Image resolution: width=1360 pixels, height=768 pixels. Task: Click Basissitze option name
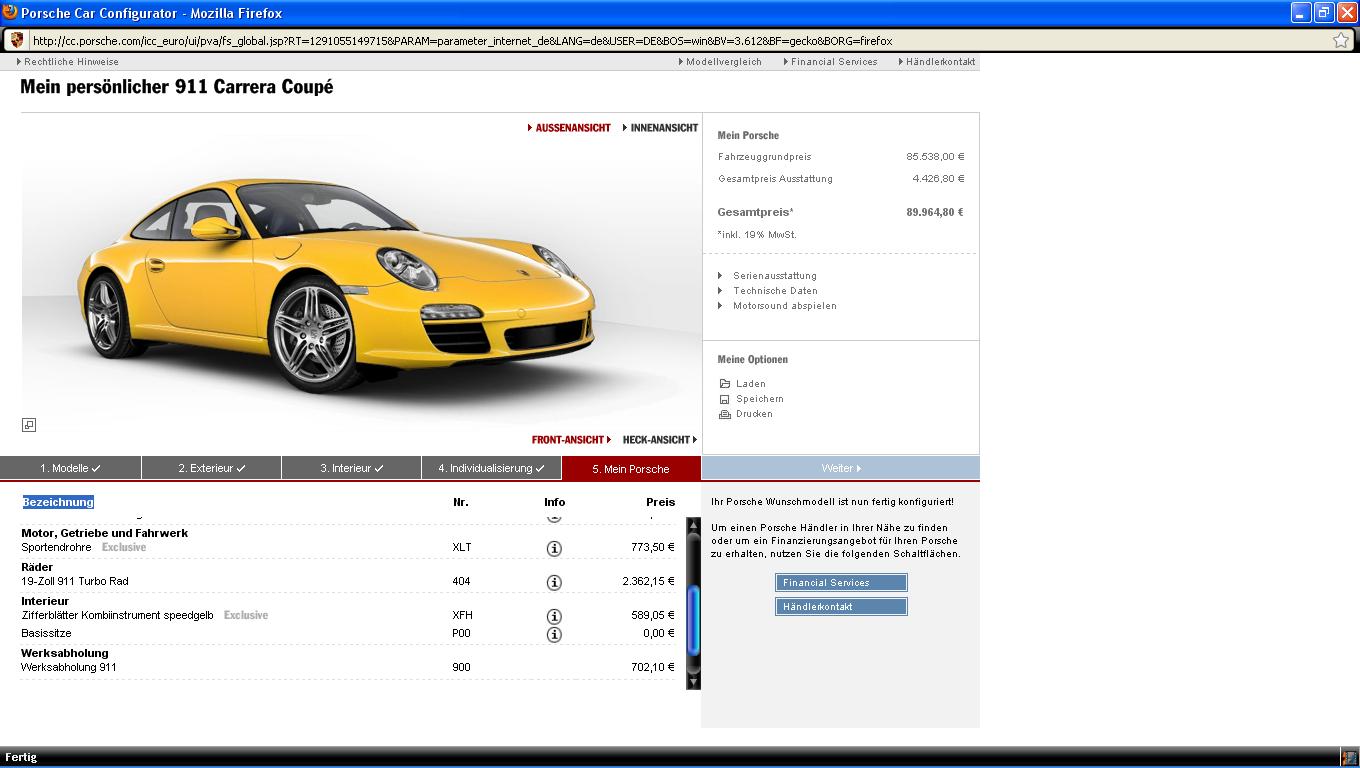[x=46, y=633]
